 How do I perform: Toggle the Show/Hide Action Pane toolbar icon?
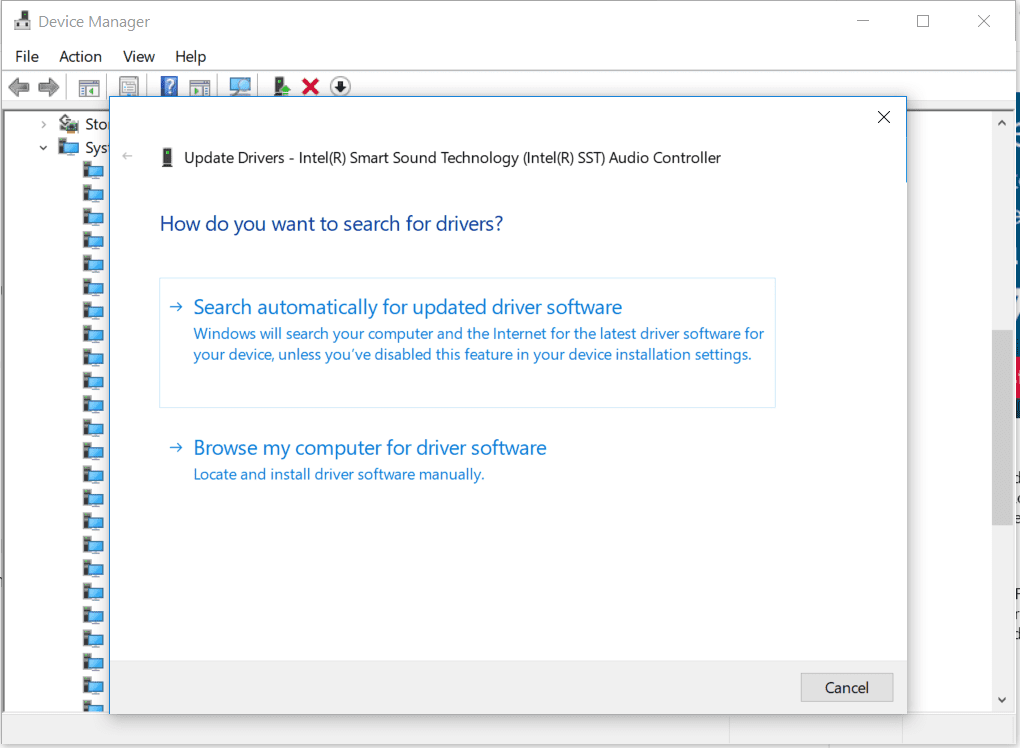coord(200,87)
